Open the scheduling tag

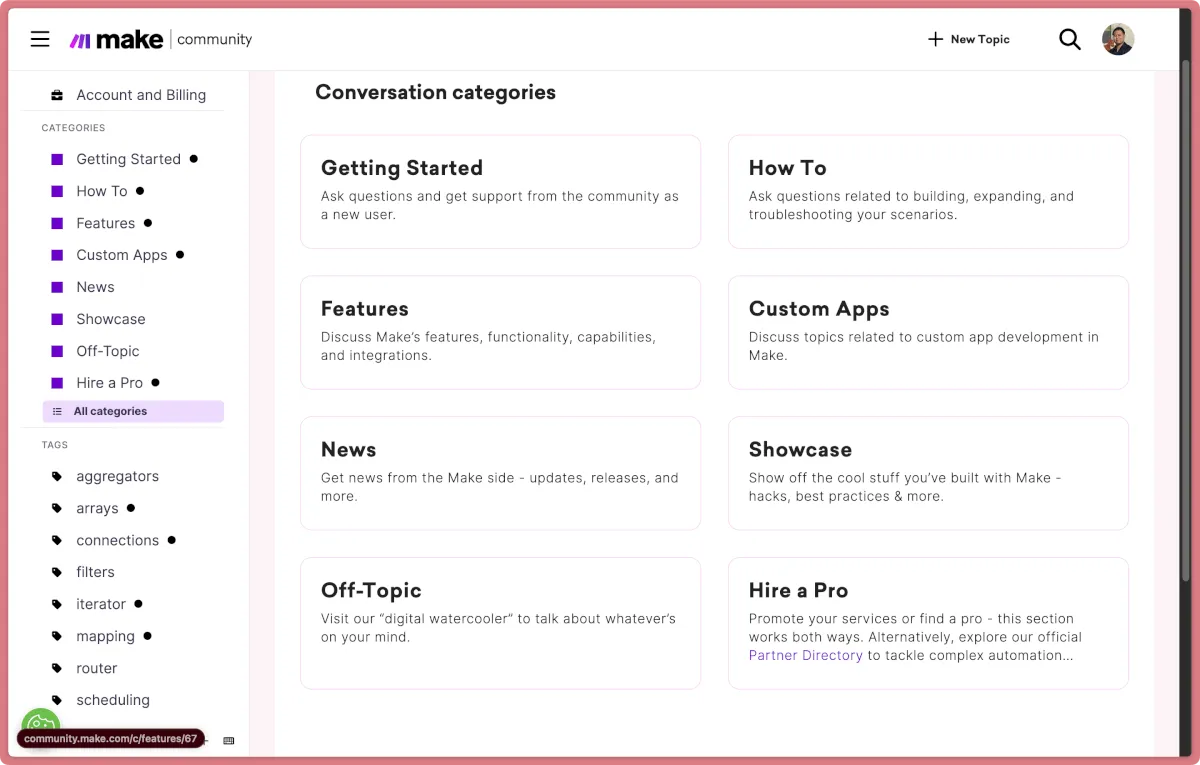pos(113,700)
